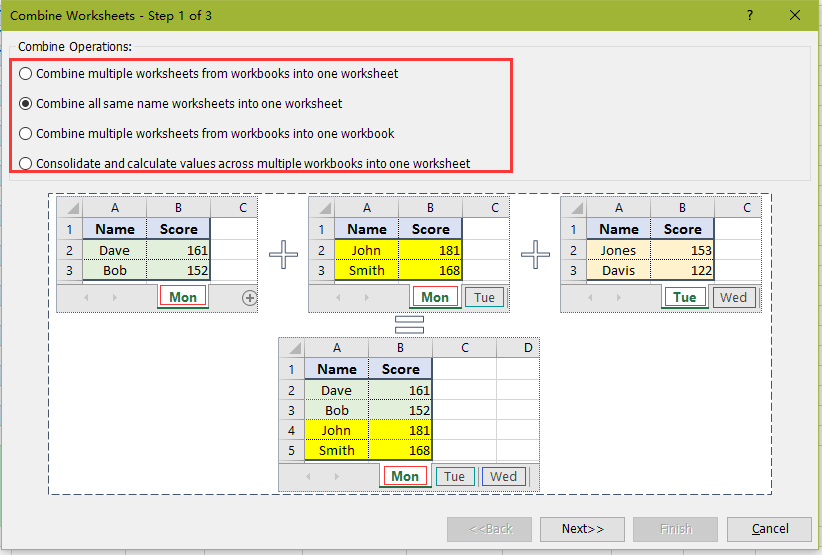Screen dimensions: 822x555
Task: Click the score value '122' in the illustration
Action: click(x=682, y=270)
